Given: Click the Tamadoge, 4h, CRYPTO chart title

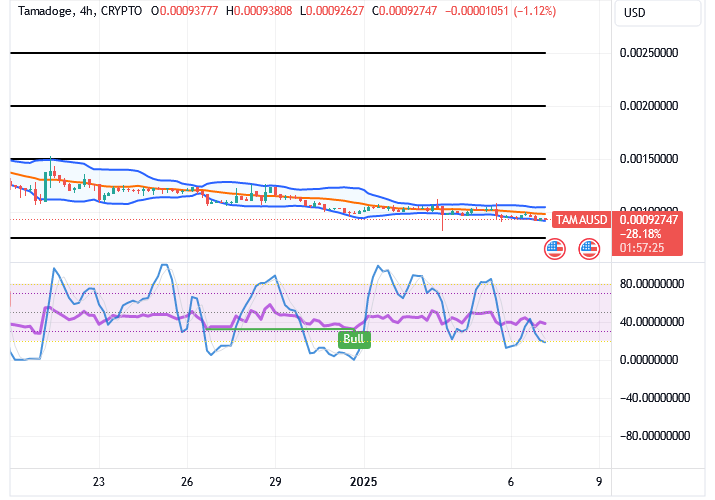Looking at the screenshot, I should 75,13.
